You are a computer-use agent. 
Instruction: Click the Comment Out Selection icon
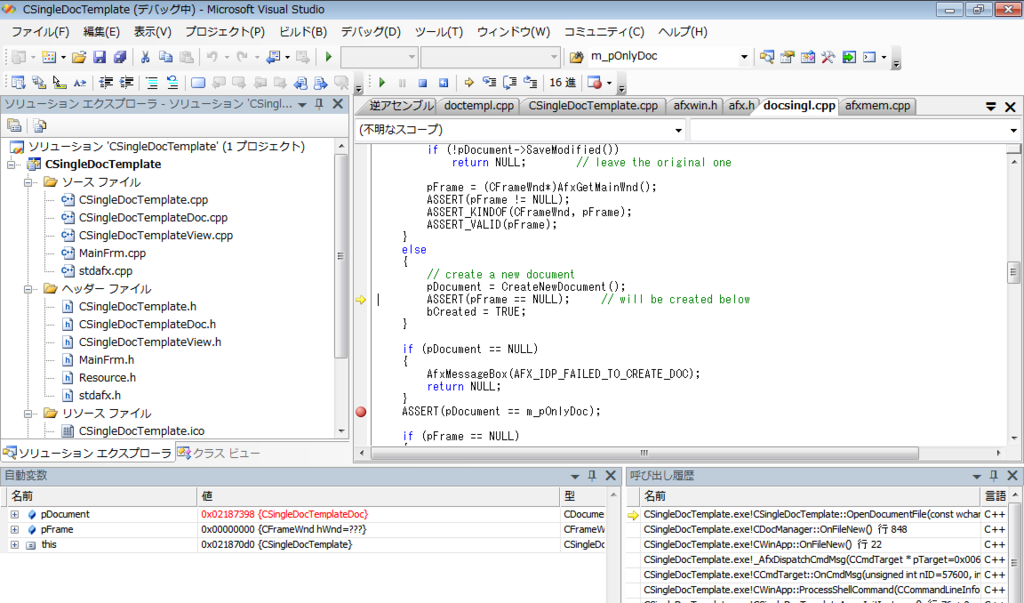click(152, 83)
